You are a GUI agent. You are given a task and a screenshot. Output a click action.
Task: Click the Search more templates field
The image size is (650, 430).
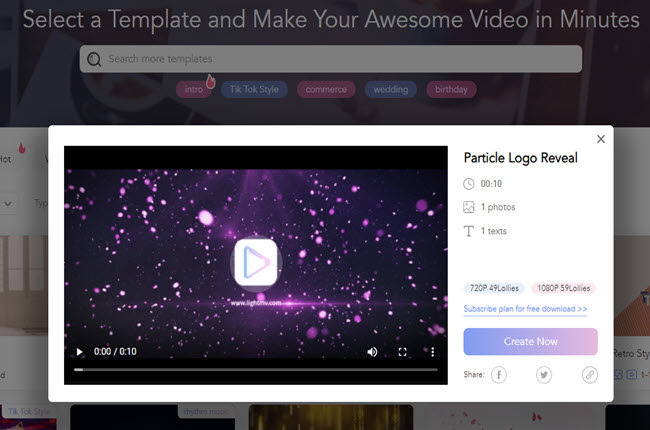click(331, 59)
